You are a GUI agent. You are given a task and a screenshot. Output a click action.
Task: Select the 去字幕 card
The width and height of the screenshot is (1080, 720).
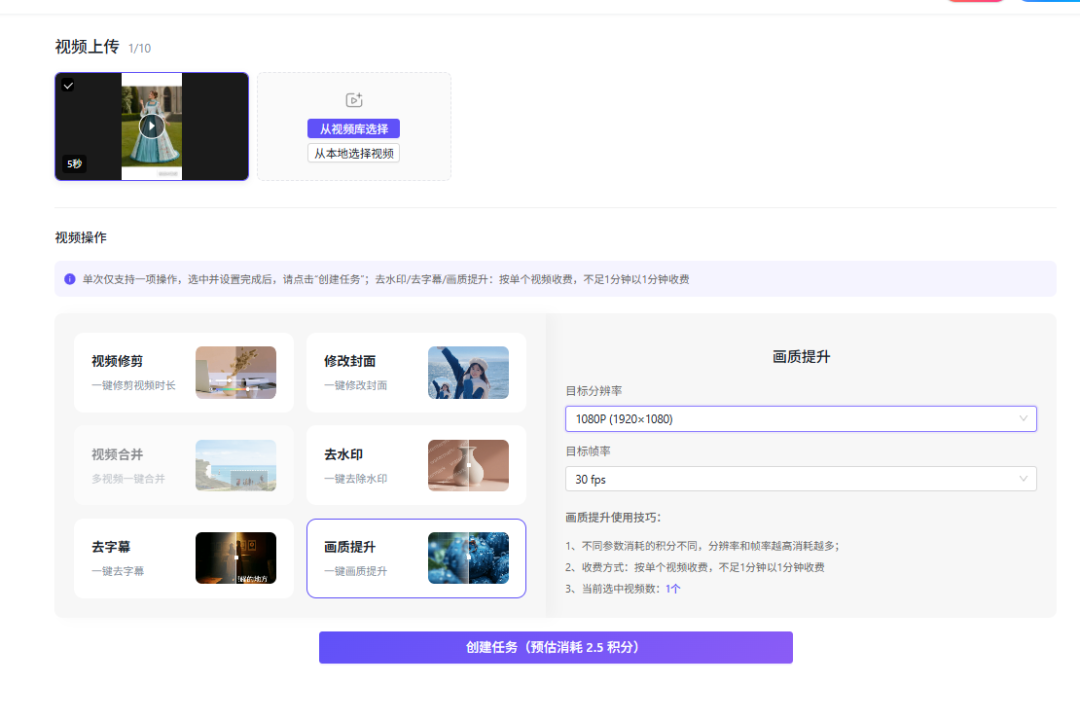[184, 558]
